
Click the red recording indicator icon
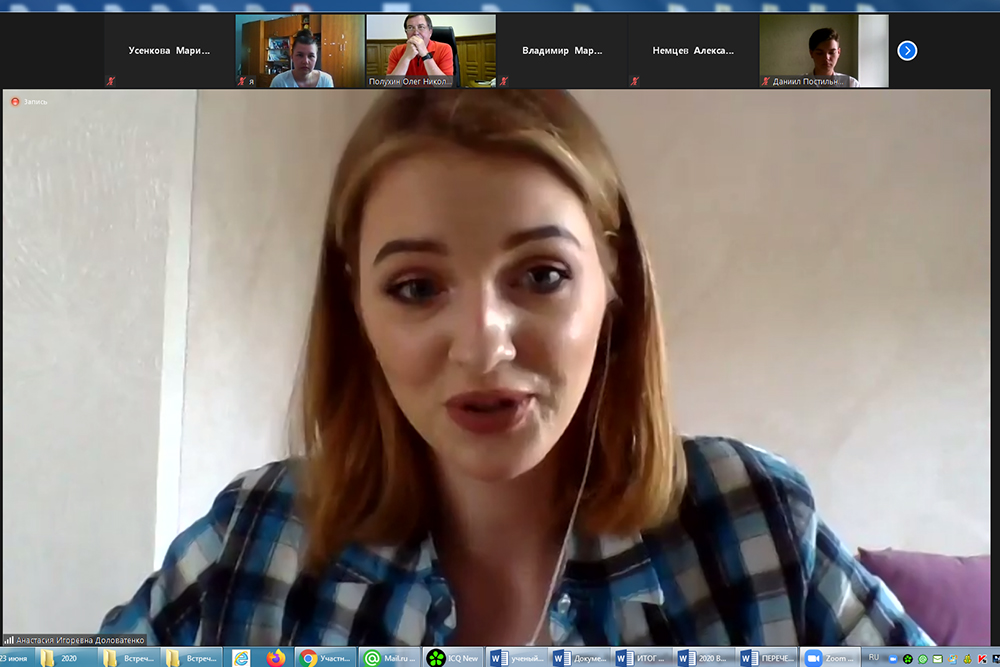click(x=15, y=102)
